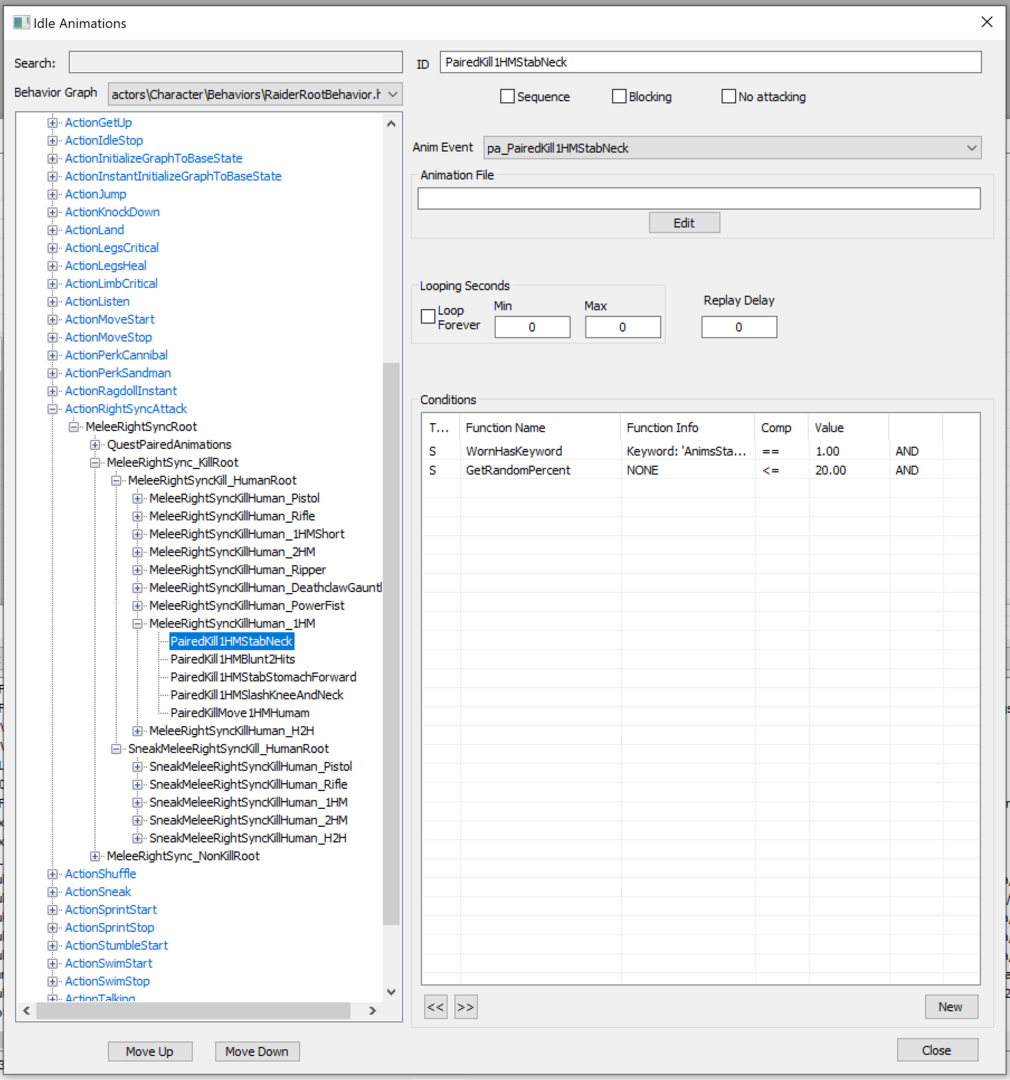Click the tree vertical scrollbar thumb
Screen dimensions: 1010x1080
coord(391,643)
